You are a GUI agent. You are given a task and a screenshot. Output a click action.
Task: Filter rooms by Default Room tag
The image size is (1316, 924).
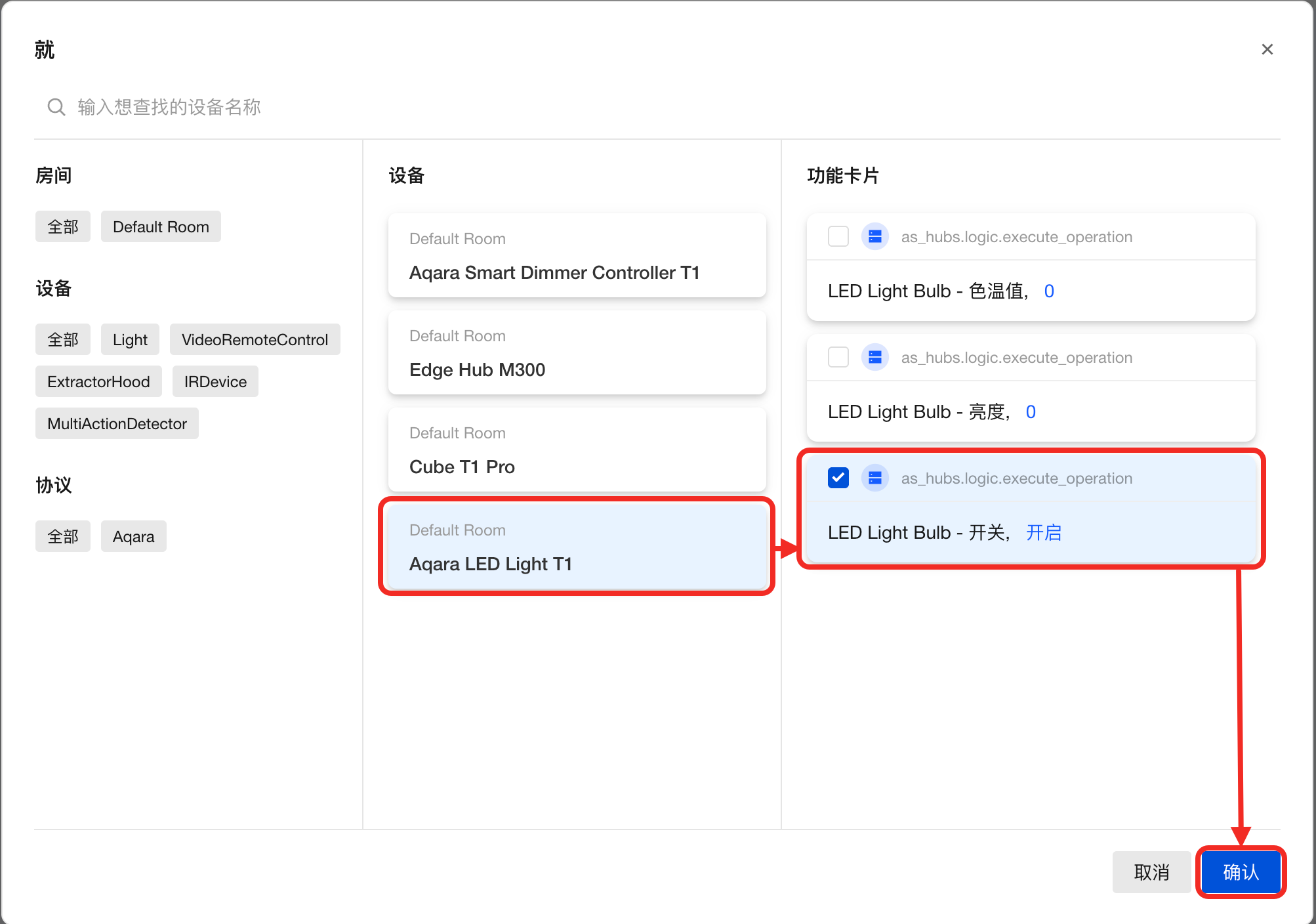tap(161, 226)
